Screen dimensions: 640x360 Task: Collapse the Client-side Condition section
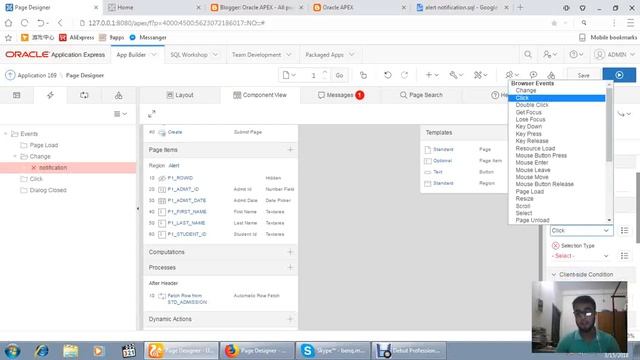coord(553,275)
